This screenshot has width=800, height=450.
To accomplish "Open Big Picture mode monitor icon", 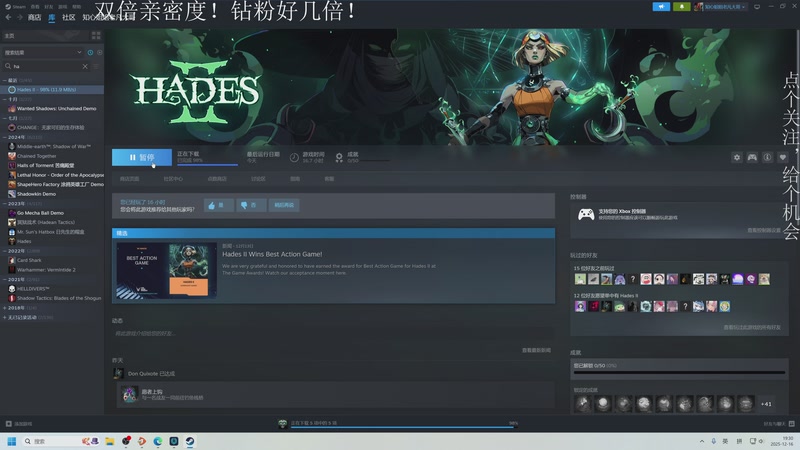I will tap(757, 7).
